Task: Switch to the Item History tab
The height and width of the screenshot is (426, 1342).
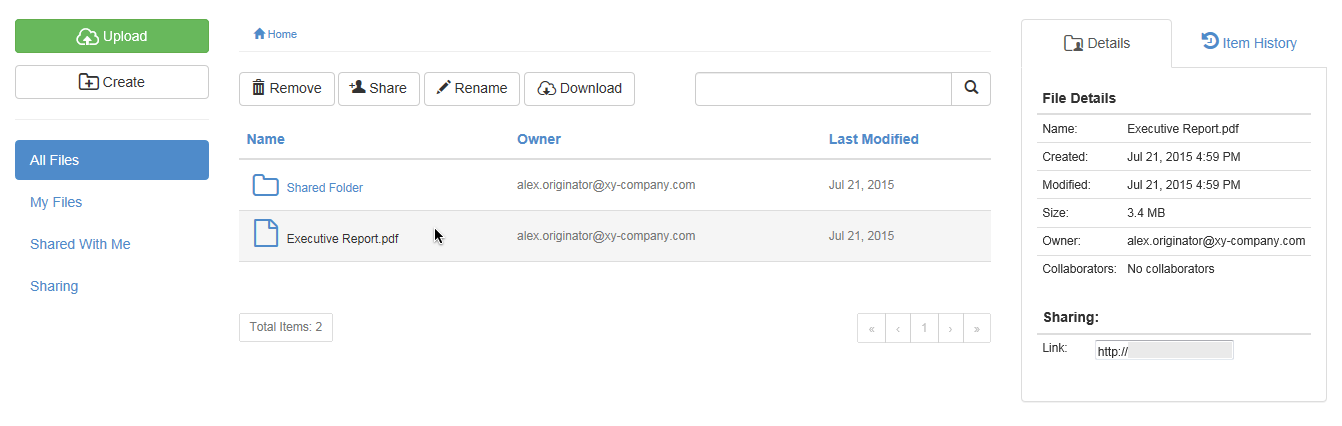Action: 1248,43
